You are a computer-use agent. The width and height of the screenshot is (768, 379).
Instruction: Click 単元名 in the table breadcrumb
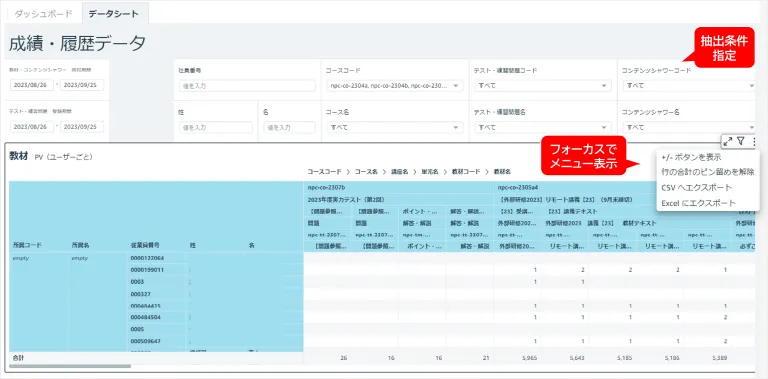(430, 172)
